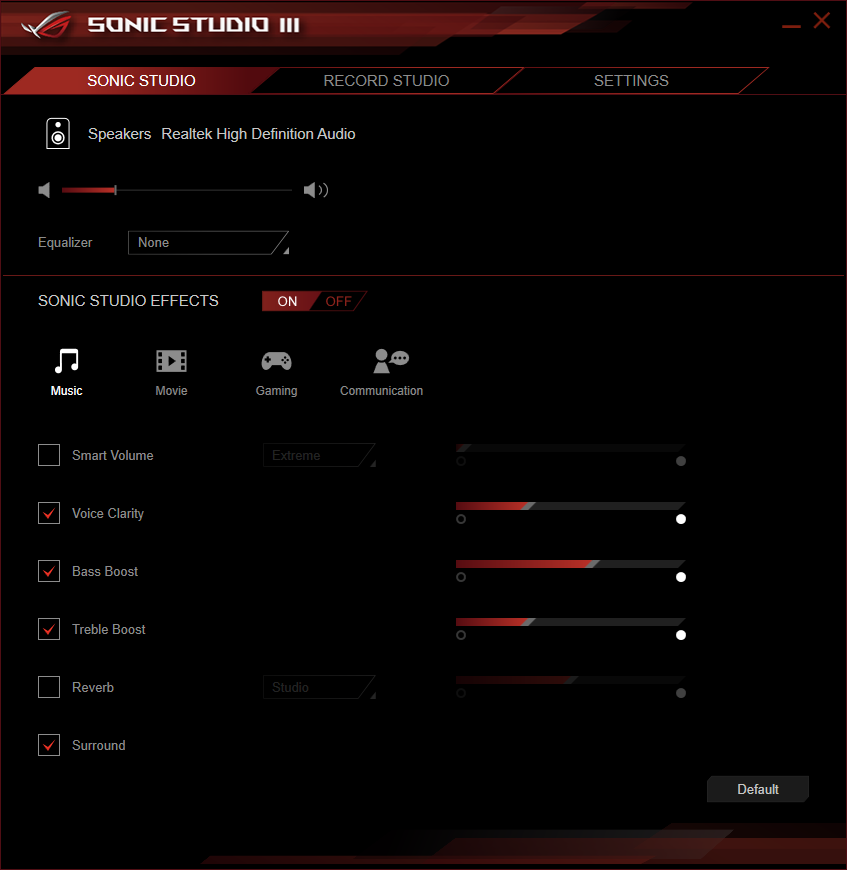Screen dimensions: 847x870
Task: Click the Surround label text
Action: [x=99, y=745]
